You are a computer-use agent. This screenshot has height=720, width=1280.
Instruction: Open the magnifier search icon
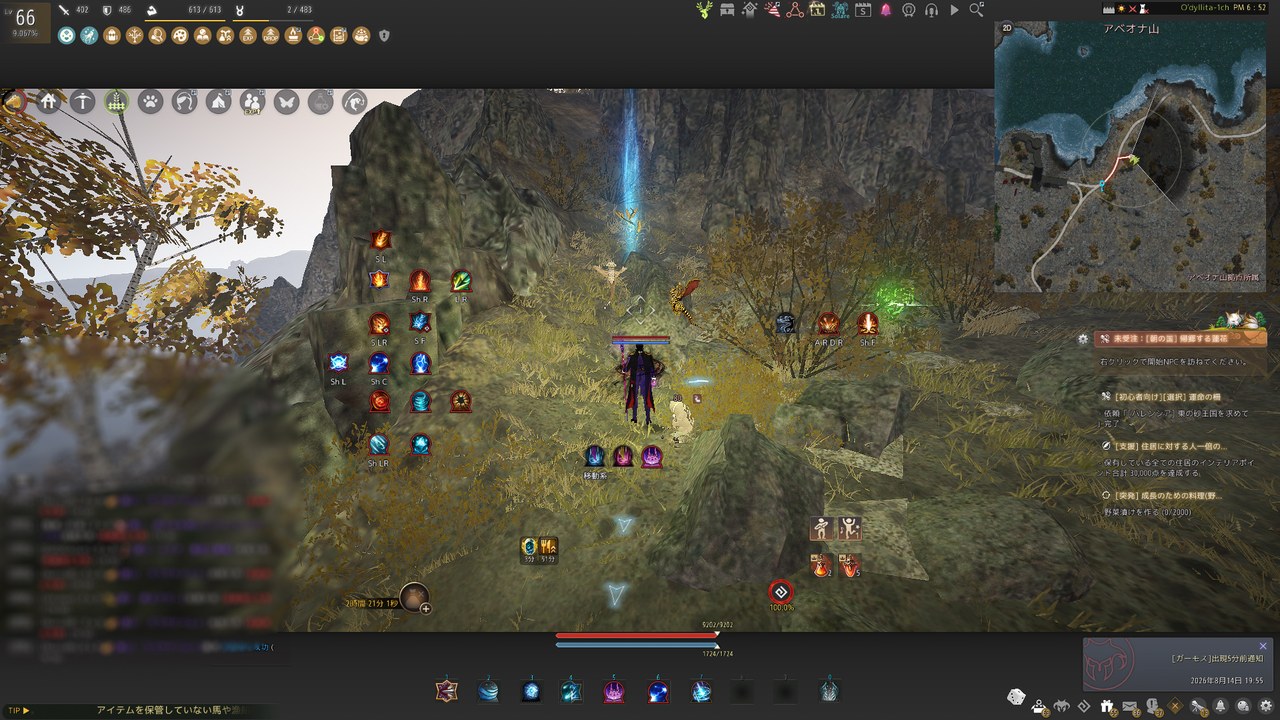(977, 10)
